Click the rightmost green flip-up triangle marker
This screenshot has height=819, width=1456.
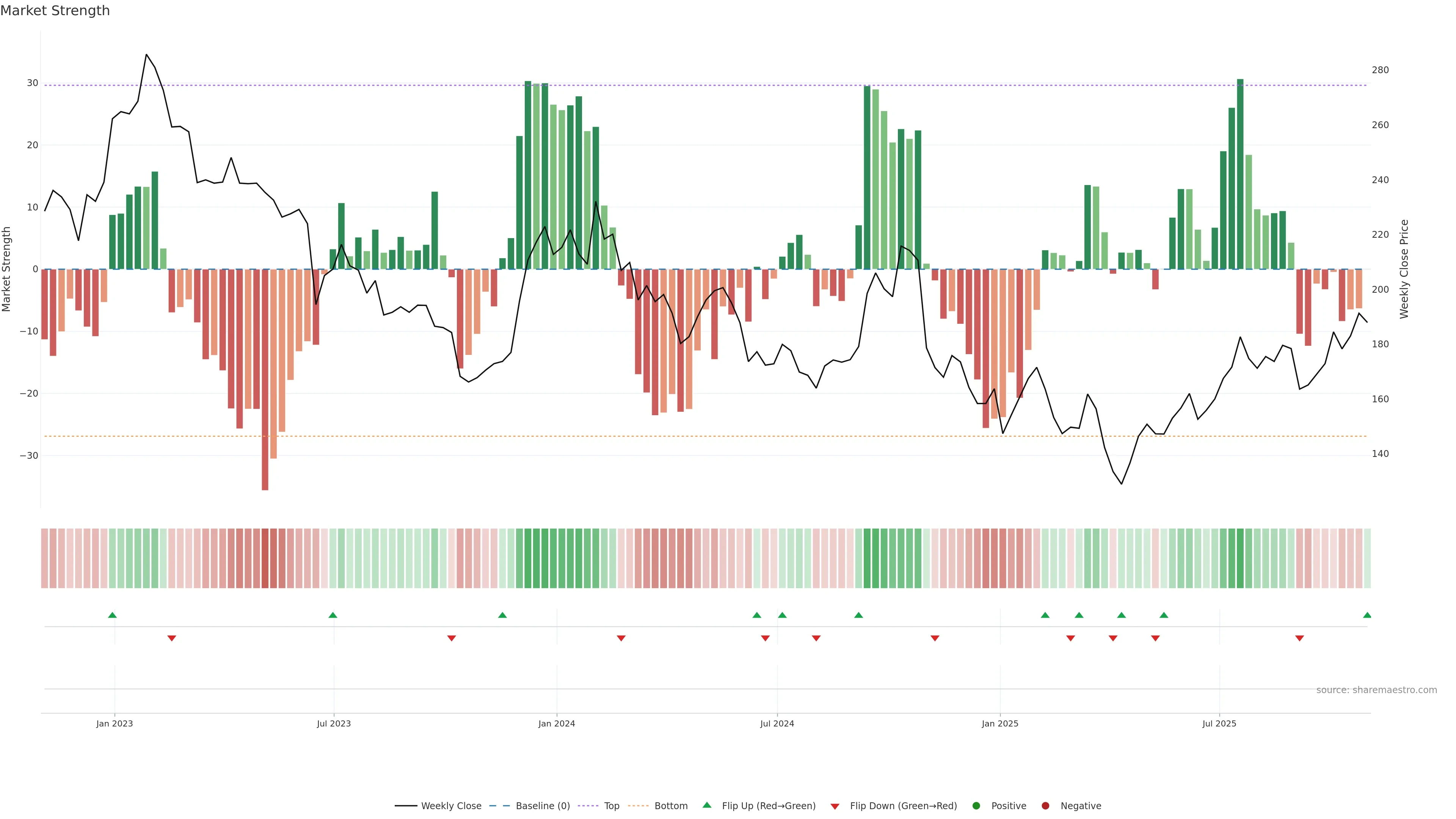coord(1367,615)
